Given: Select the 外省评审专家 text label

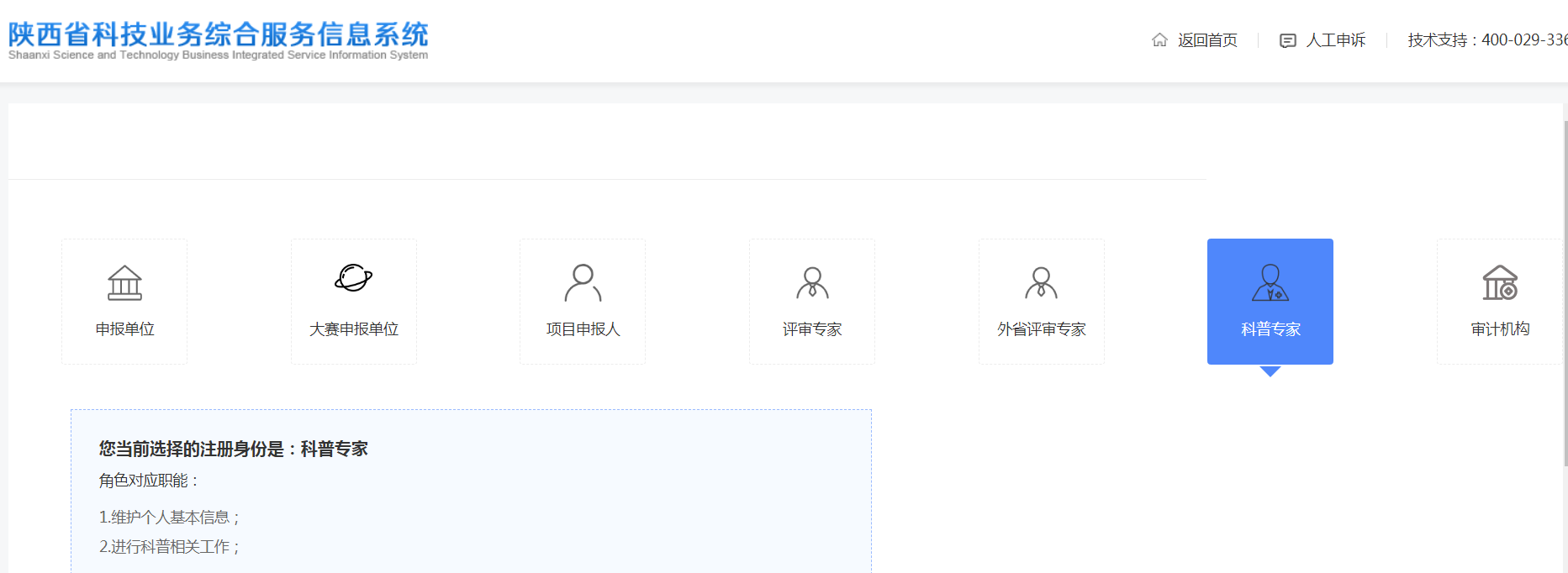Looking at the screenshot, I should point(1041,329).
